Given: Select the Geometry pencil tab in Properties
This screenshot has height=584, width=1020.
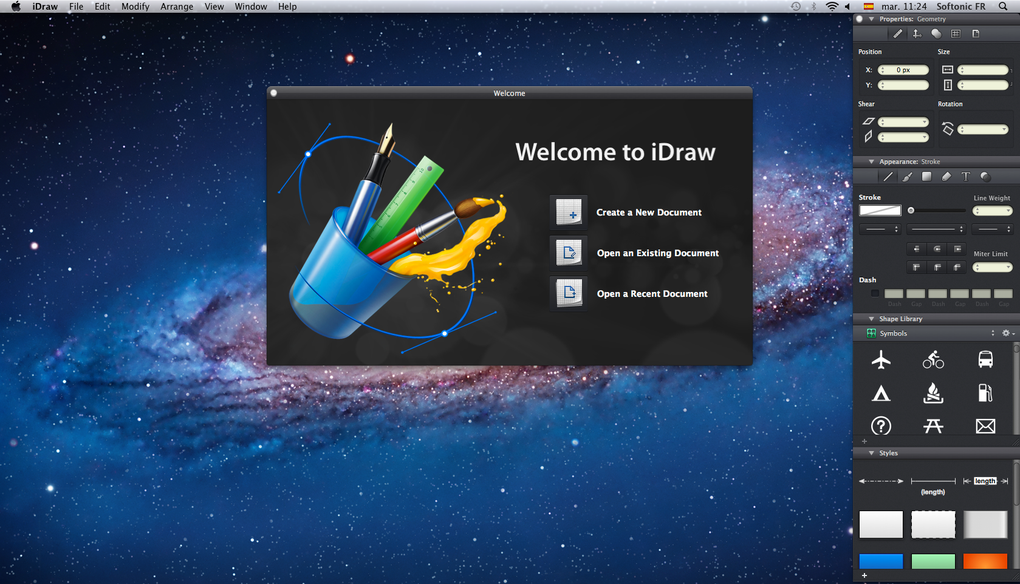Looking at the screenshot, I should coord(898,34).
